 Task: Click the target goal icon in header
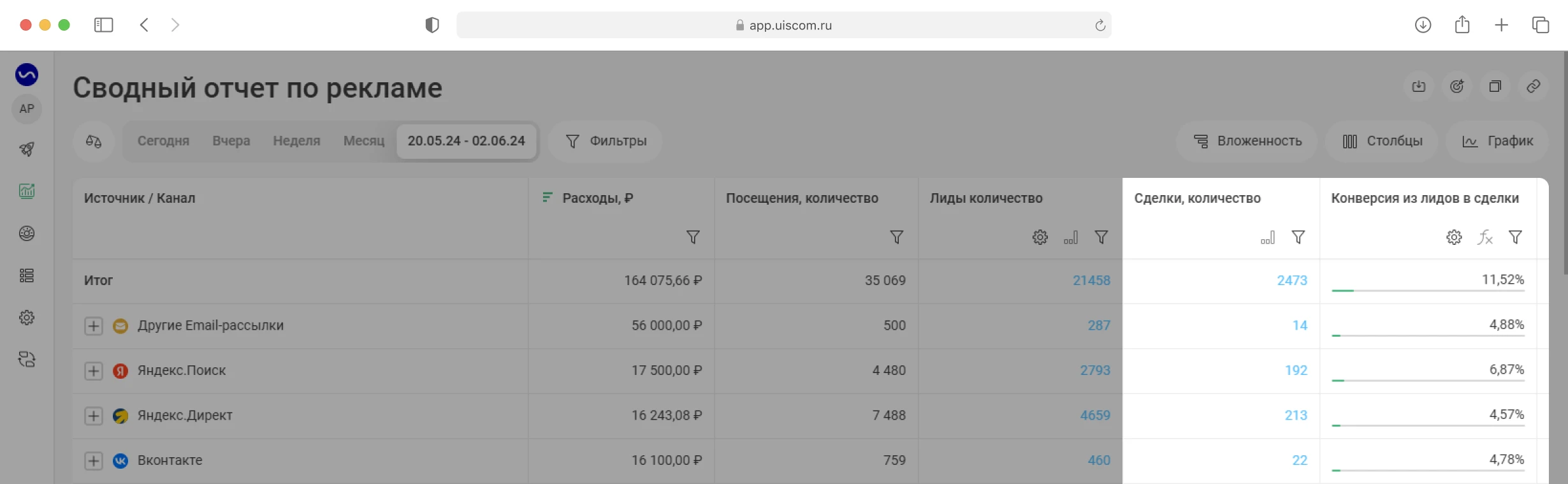click(x=1457, y=87)
